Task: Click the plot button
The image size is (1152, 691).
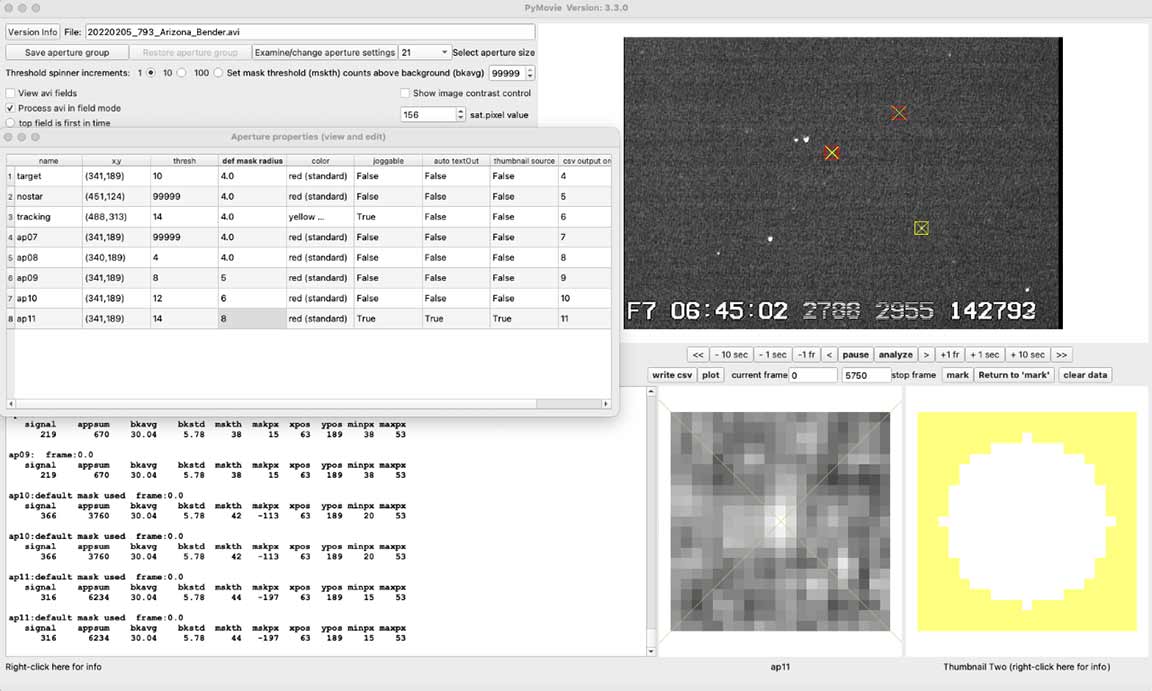Action: pos(710,375)
